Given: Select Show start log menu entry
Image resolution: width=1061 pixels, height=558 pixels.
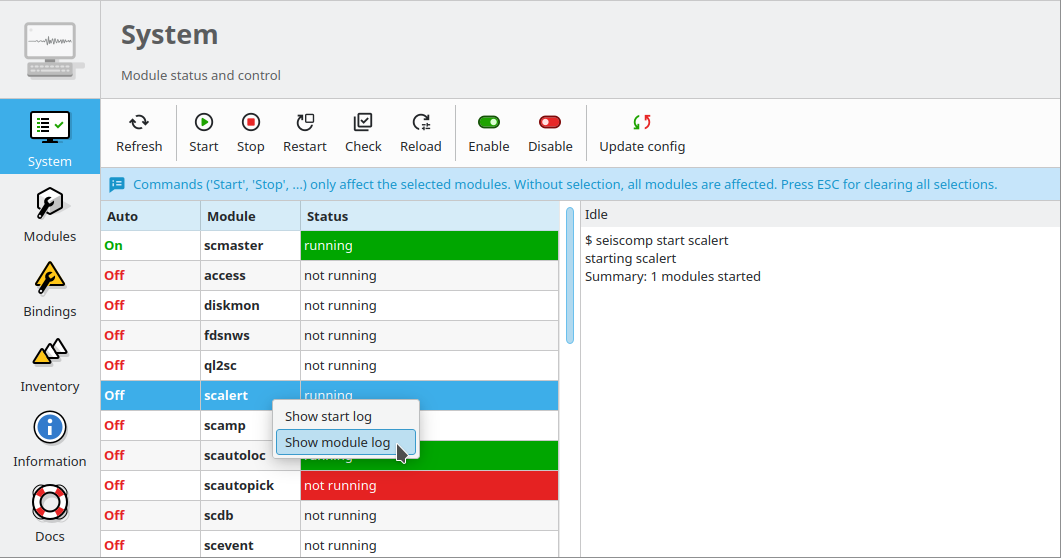Looking at the screenshot, I should point(328,416).
